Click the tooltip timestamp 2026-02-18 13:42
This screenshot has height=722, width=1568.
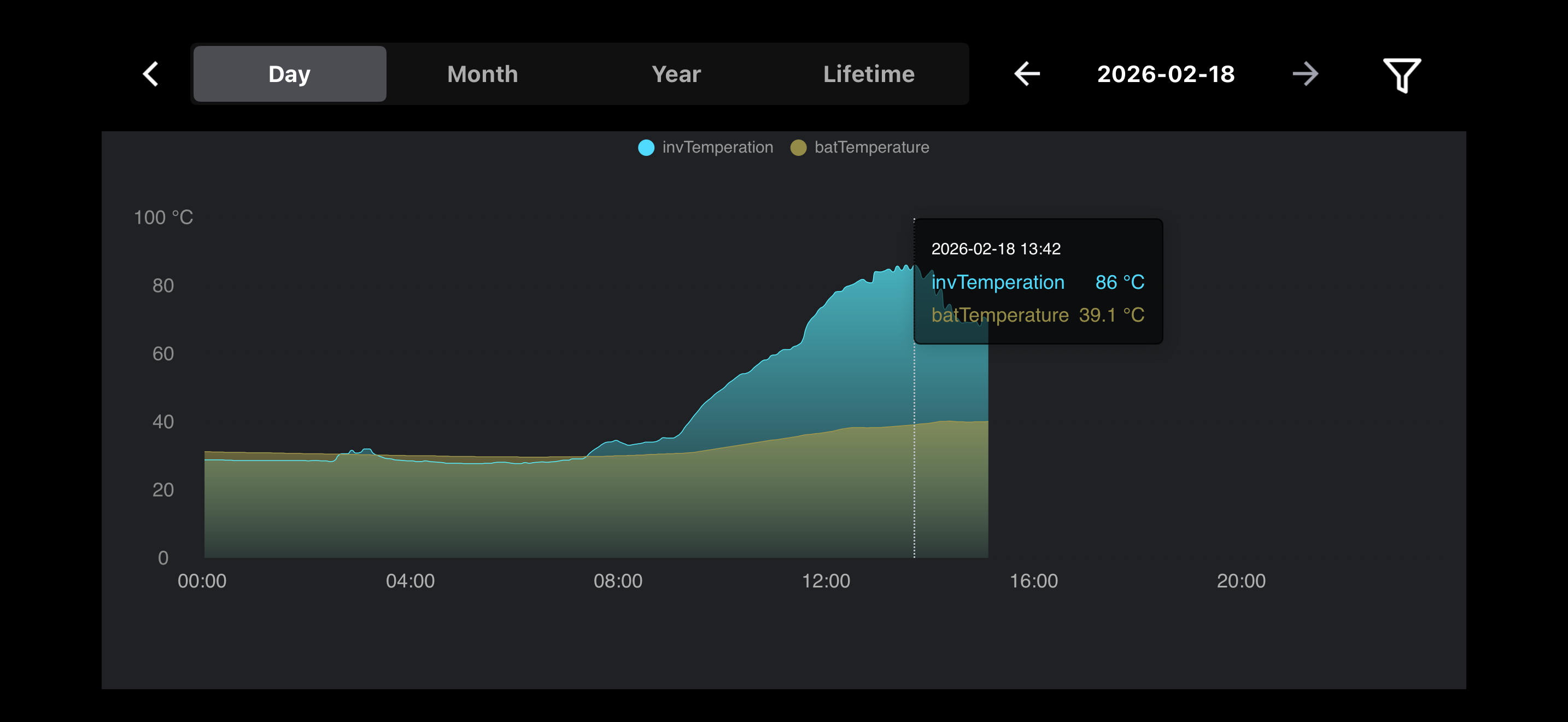point(996,248)
